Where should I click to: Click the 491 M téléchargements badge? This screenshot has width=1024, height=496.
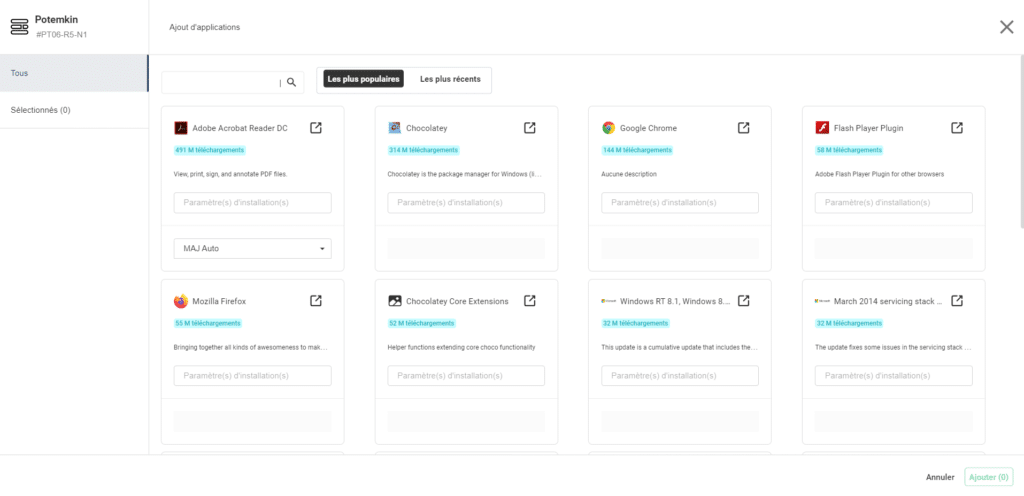pyautogui.click(x=210, y=150)
